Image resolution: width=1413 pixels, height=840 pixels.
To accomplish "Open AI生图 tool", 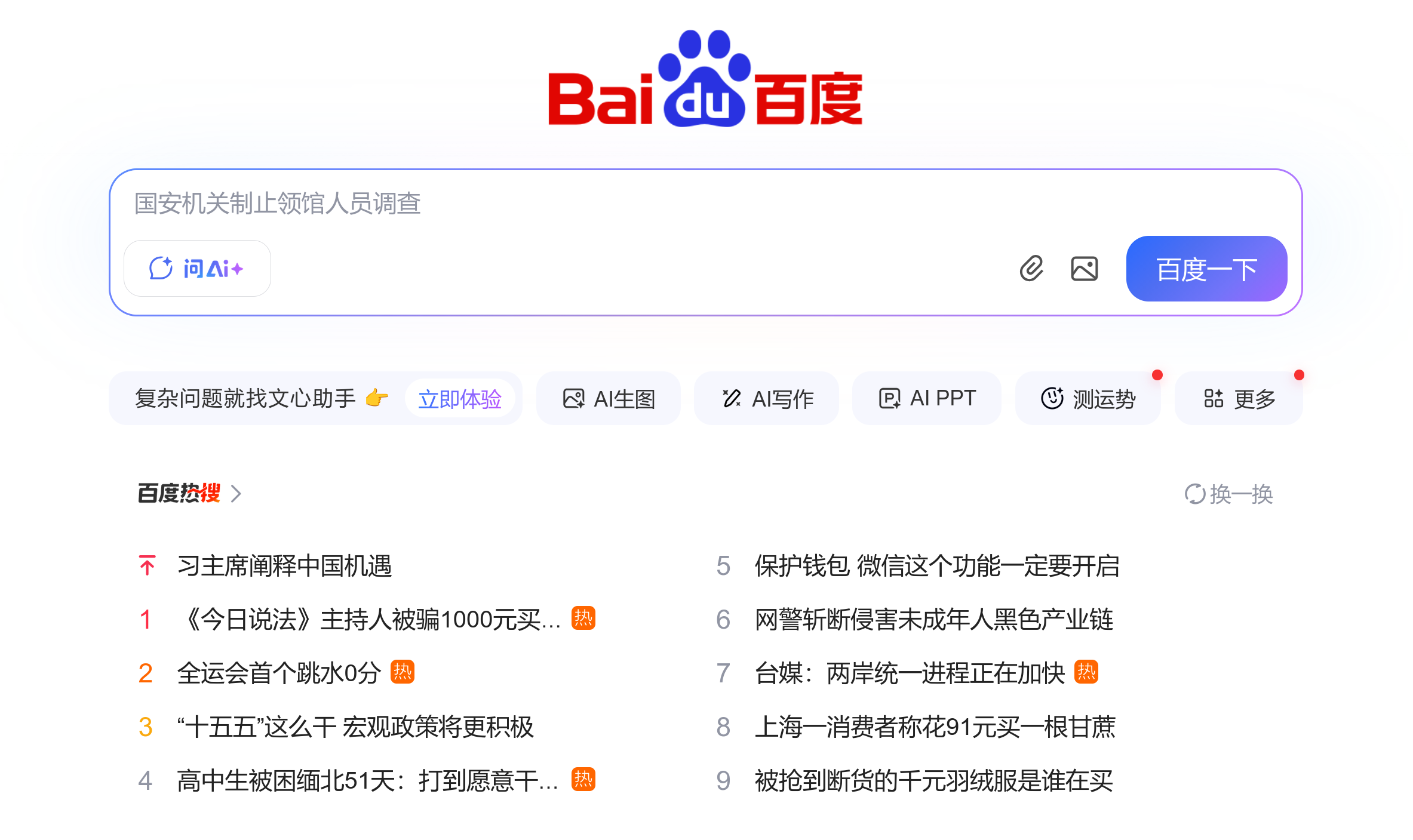I will coord(609,398).
